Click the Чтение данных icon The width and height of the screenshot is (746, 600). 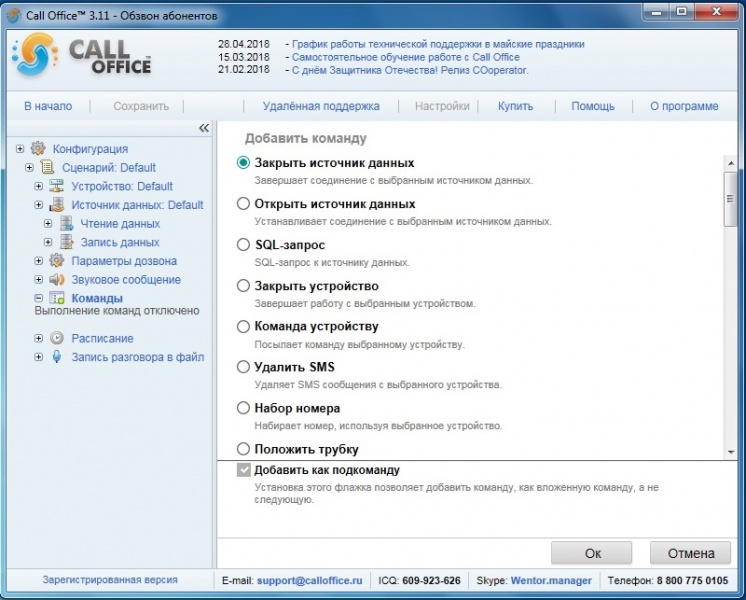(x=66, y=223)
